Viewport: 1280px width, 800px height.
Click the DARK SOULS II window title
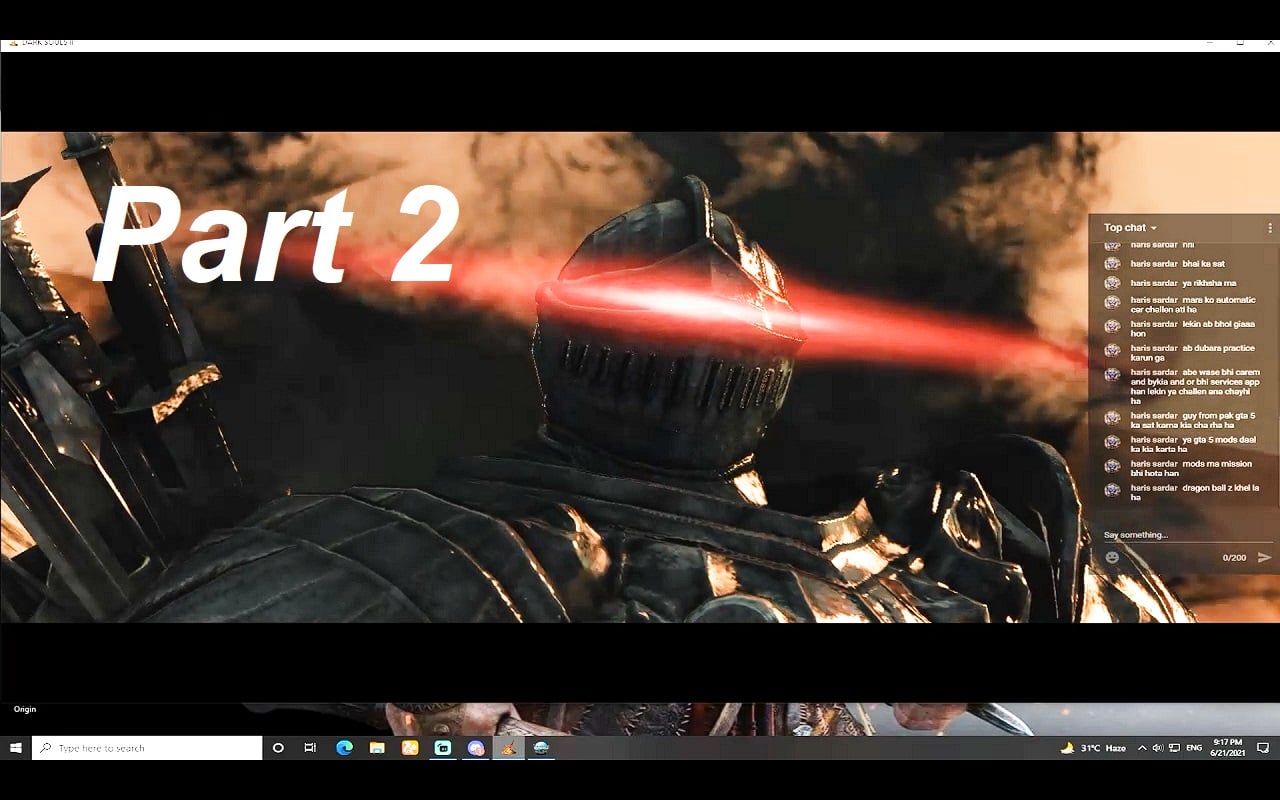pyautogui.click(x=47, y=43)
